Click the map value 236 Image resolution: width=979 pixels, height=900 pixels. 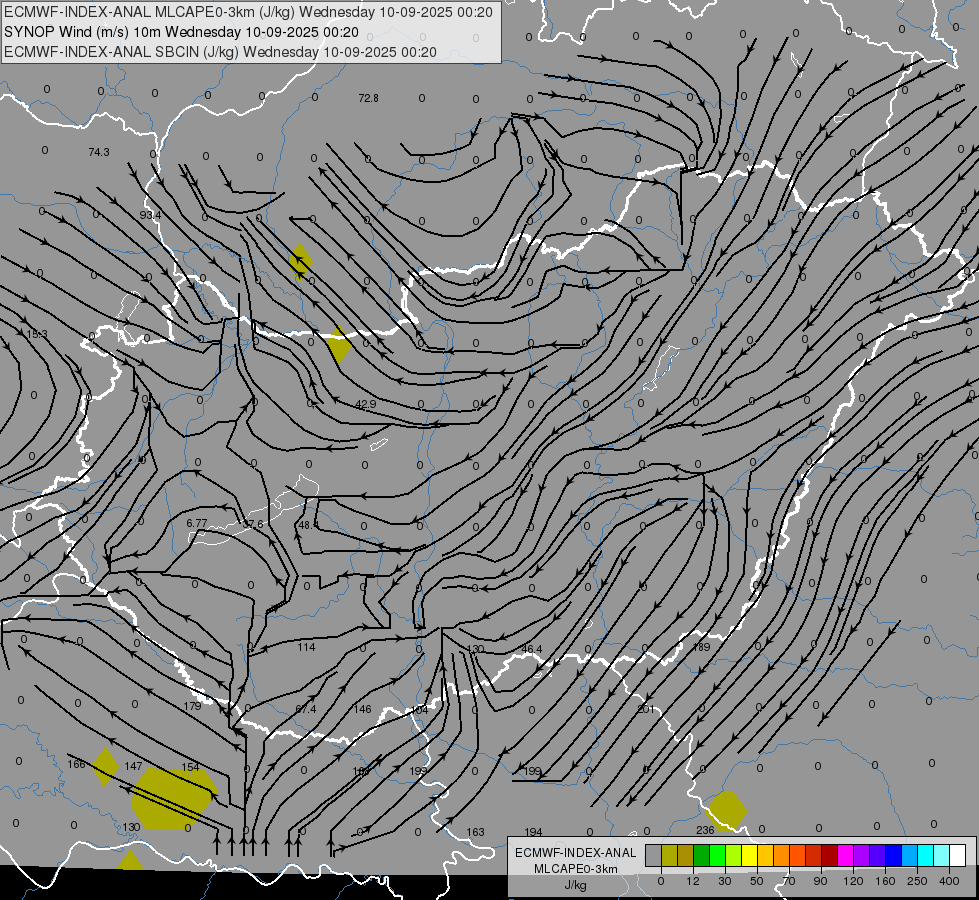(704, 830)
